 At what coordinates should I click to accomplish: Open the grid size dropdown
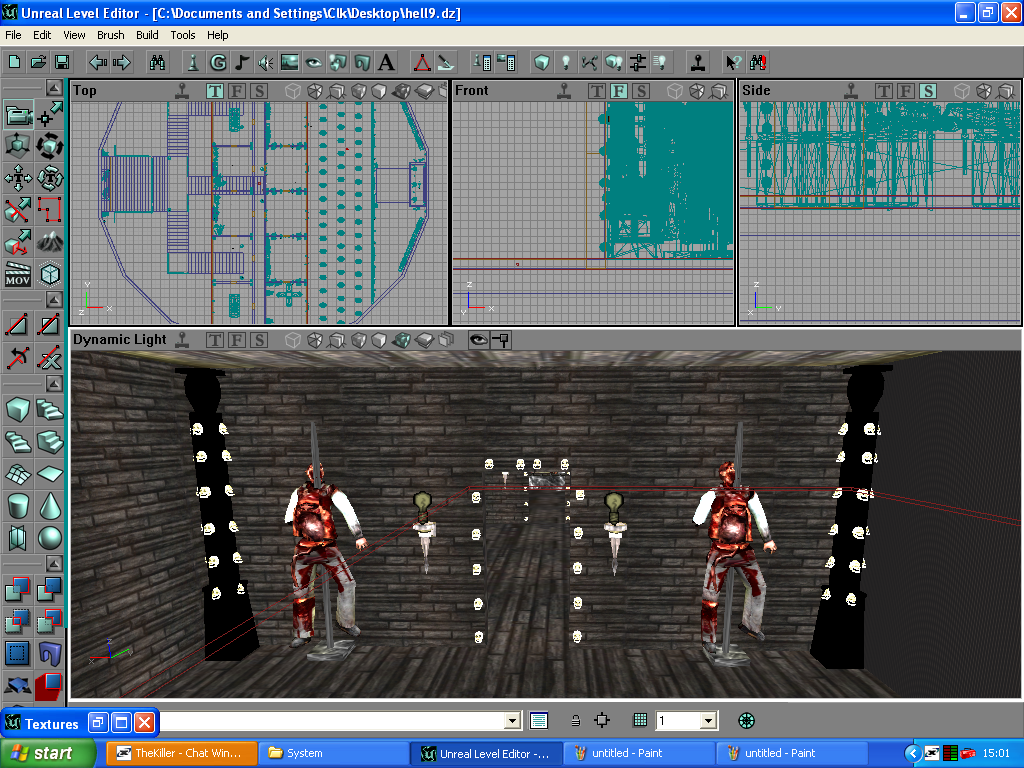pyautogui.click(x=708, y=720)
